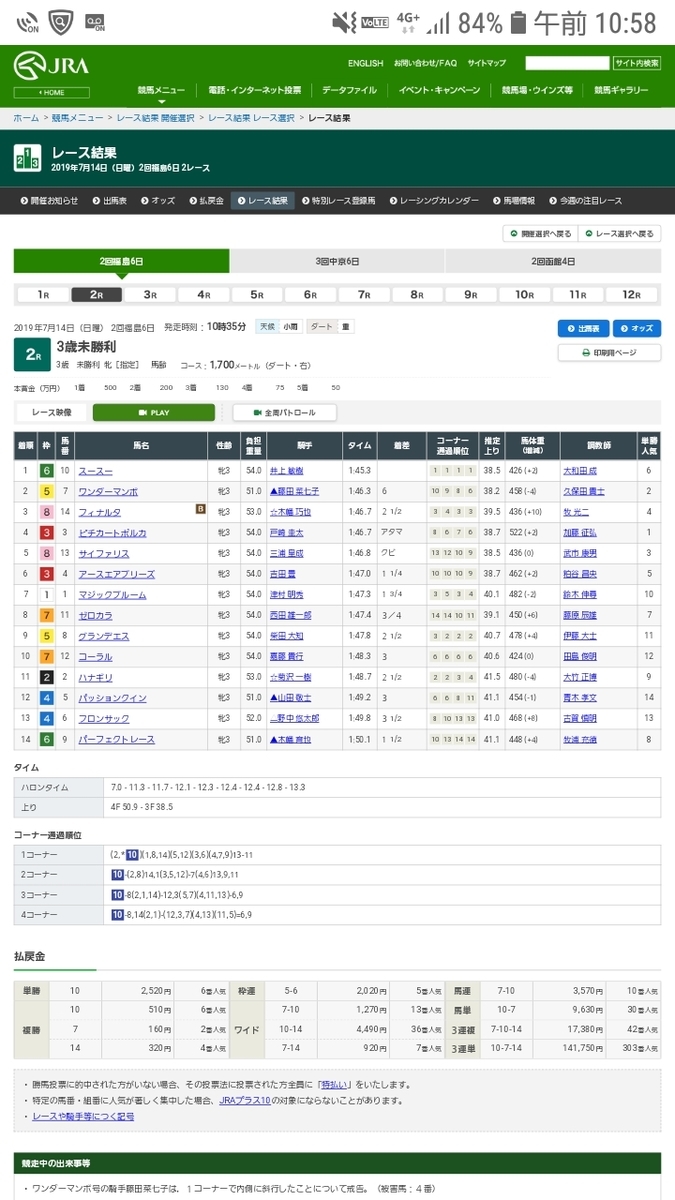Click the blue オッズ button

tap(636, 328)
